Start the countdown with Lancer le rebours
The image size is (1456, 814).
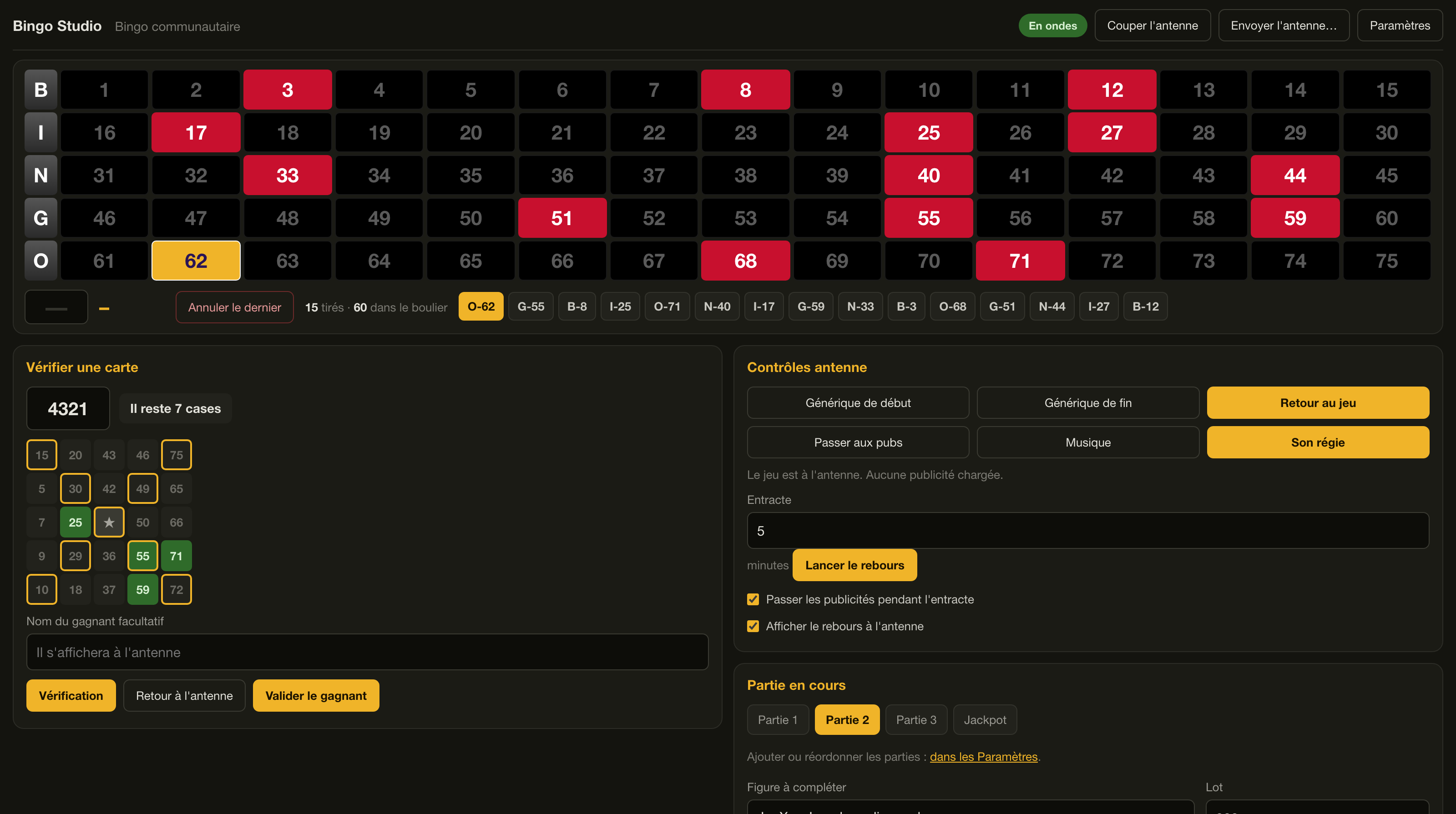point(854,565)
